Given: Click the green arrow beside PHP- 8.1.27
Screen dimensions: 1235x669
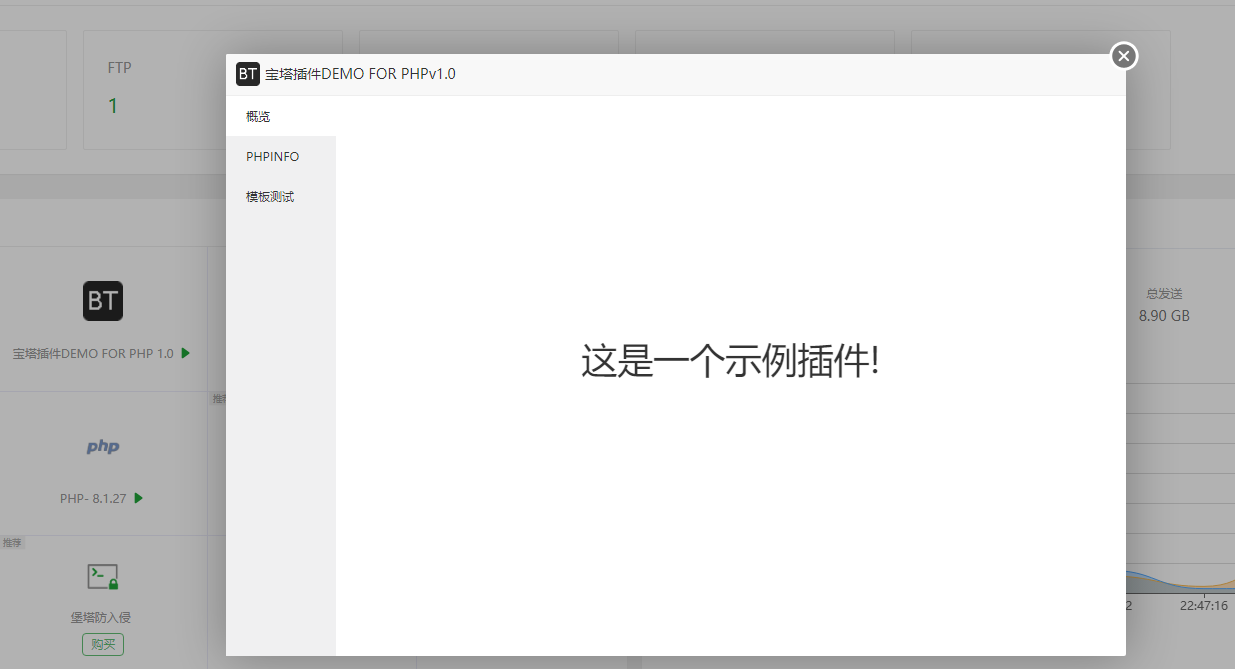Looking at the screenshot, I should [139, 498].
